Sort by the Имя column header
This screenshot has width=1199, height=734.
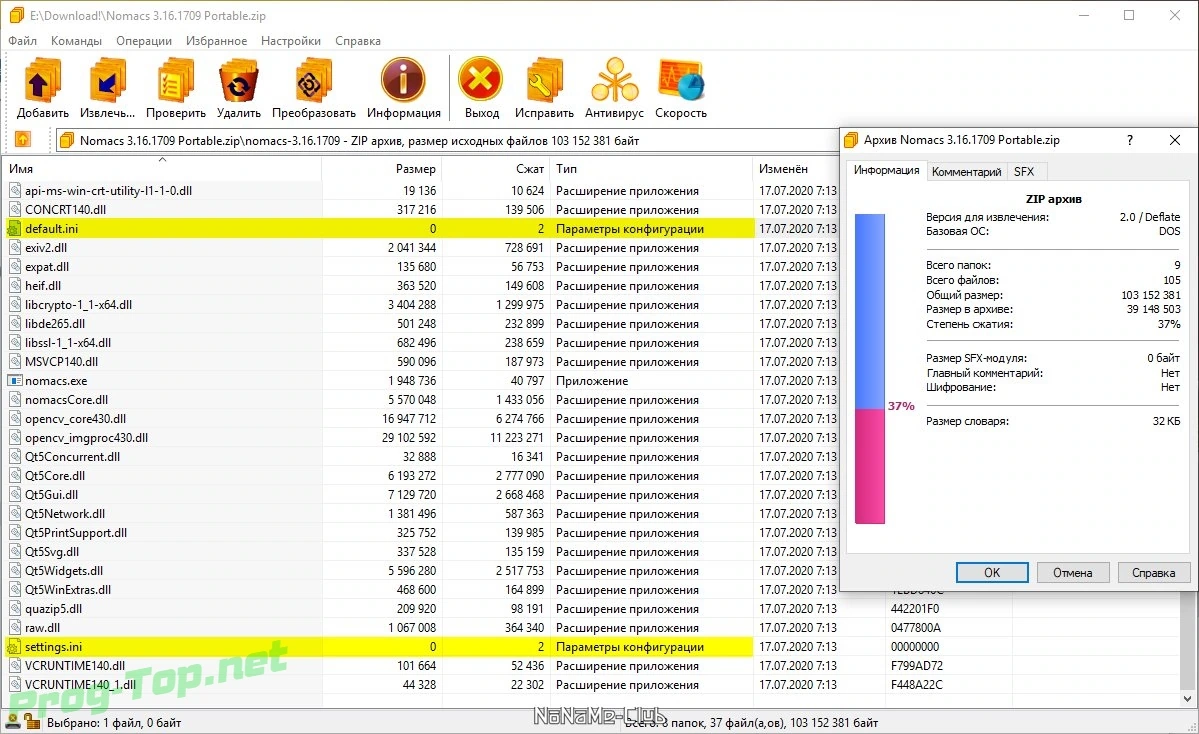click(x=162, y=168)
